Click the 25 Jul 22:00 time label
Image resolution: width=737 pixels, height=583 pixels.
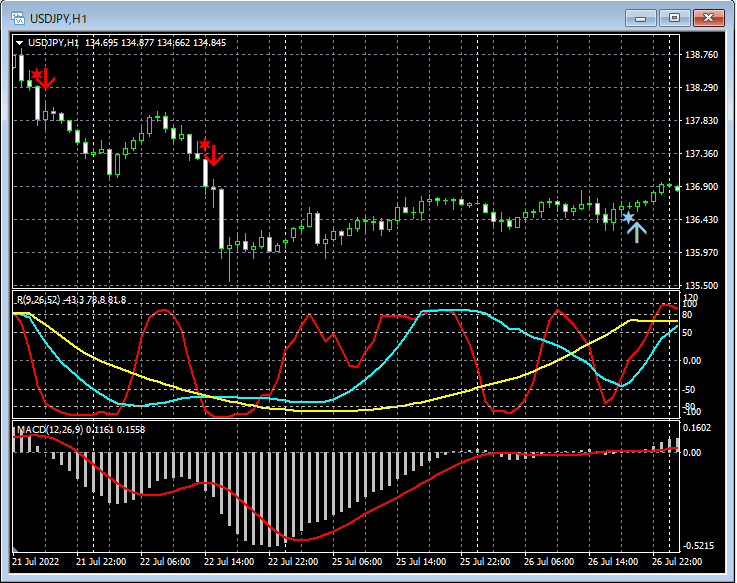click(x=485, y=562)
